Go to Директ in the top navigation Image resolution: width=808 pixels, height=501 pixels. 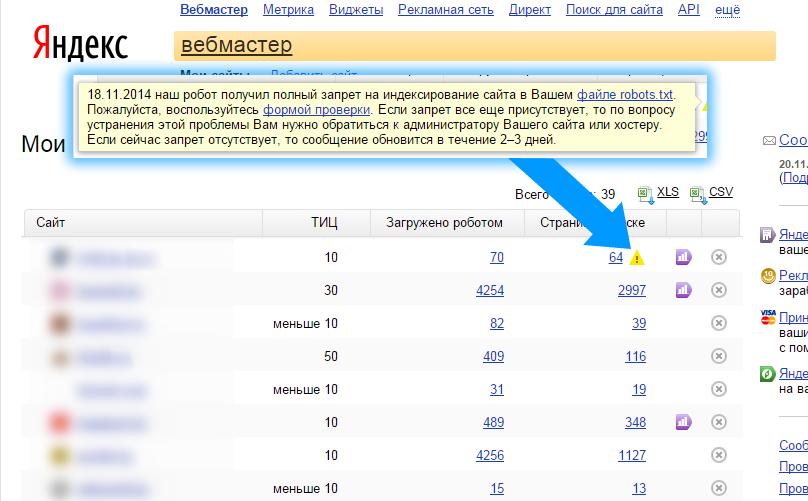tap(530, 10)
